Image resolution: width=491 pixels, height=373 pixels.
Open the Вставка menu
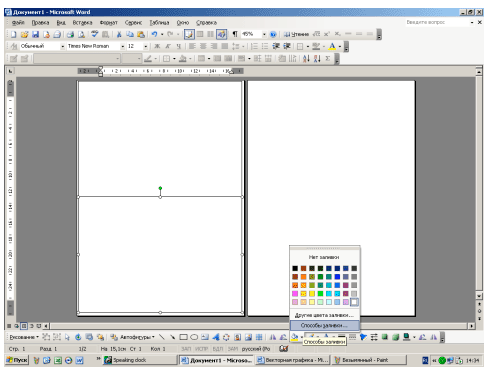[82, 23]
